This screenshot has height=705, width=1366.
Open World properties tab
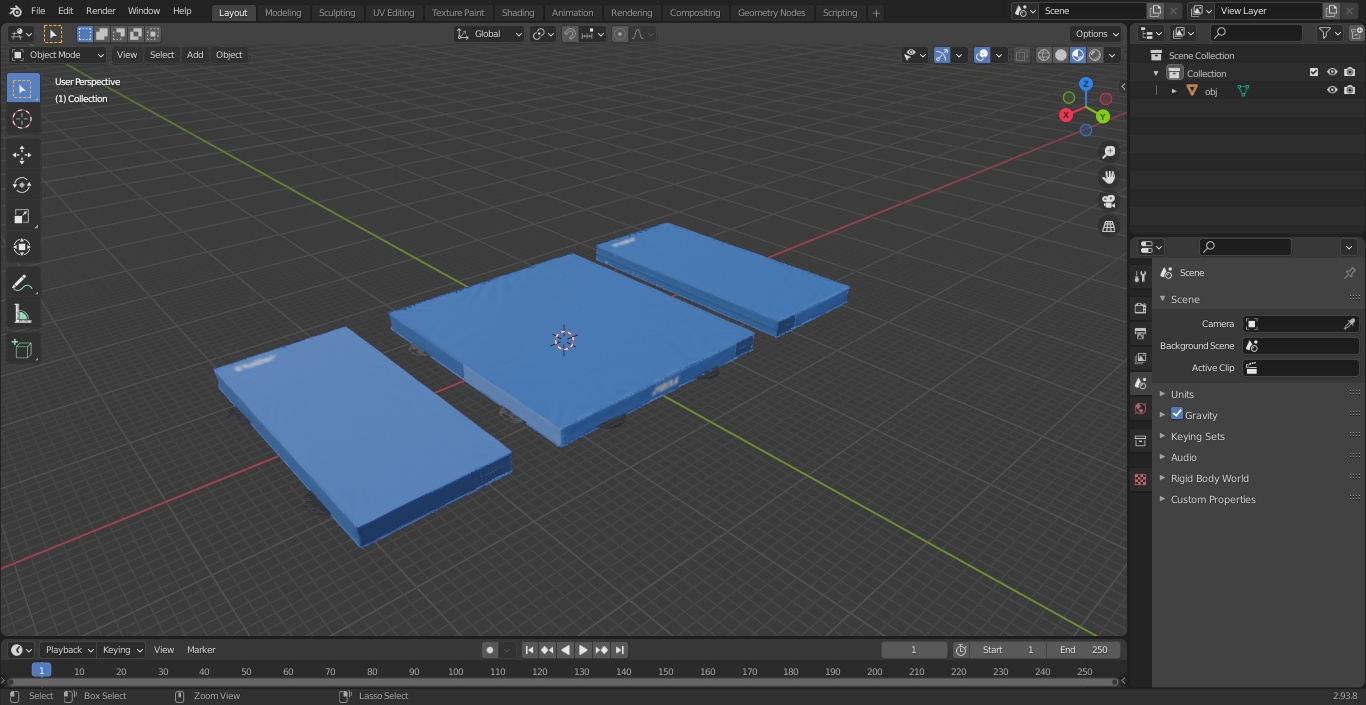(x=1140, y=408)
